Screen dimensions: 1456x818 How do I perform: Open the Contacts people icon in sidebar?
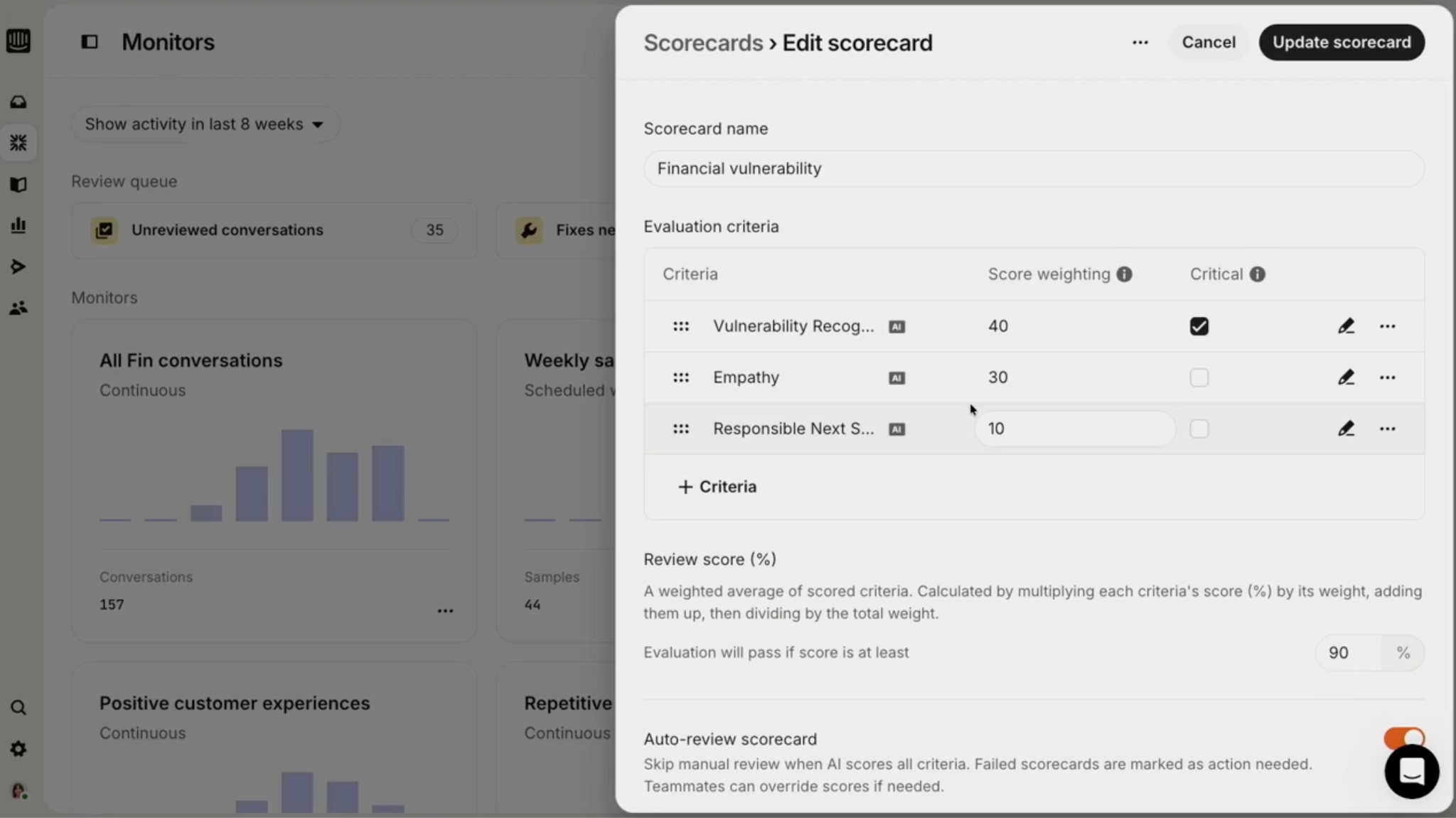(x=18, y=308)
